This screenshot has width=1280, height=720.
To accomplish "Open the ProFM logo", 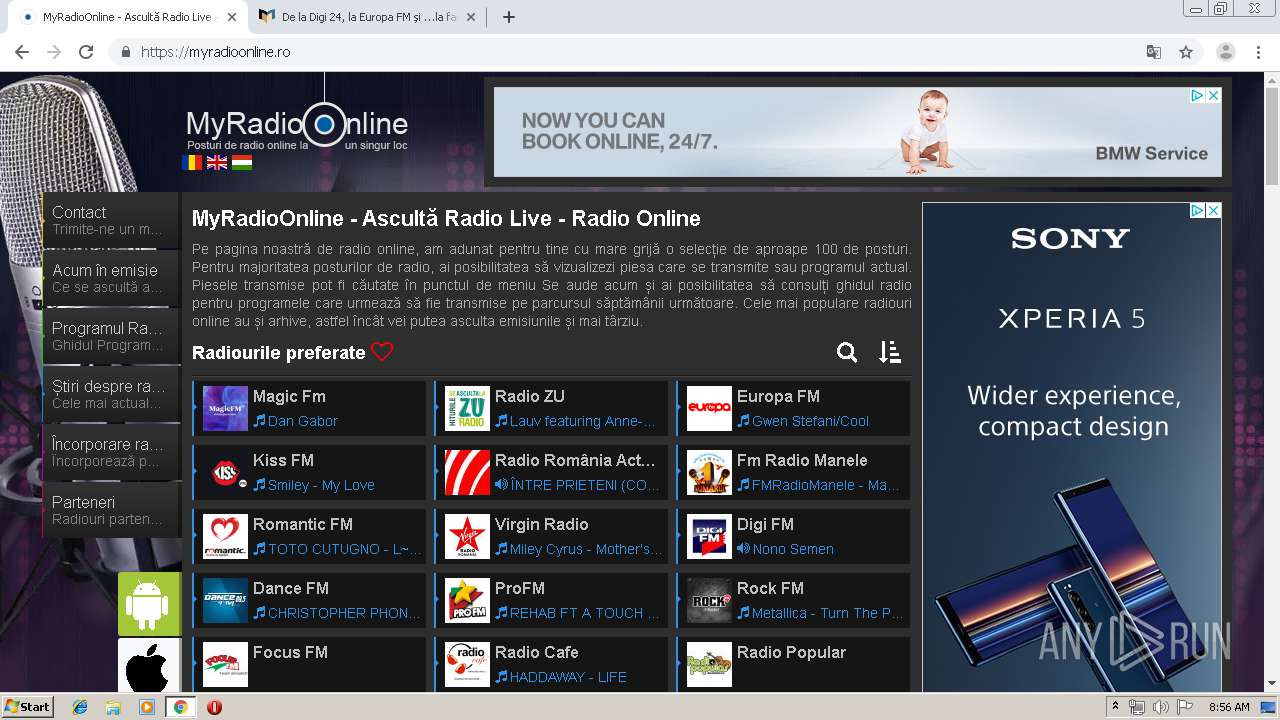I will click(x=467, y=601).
